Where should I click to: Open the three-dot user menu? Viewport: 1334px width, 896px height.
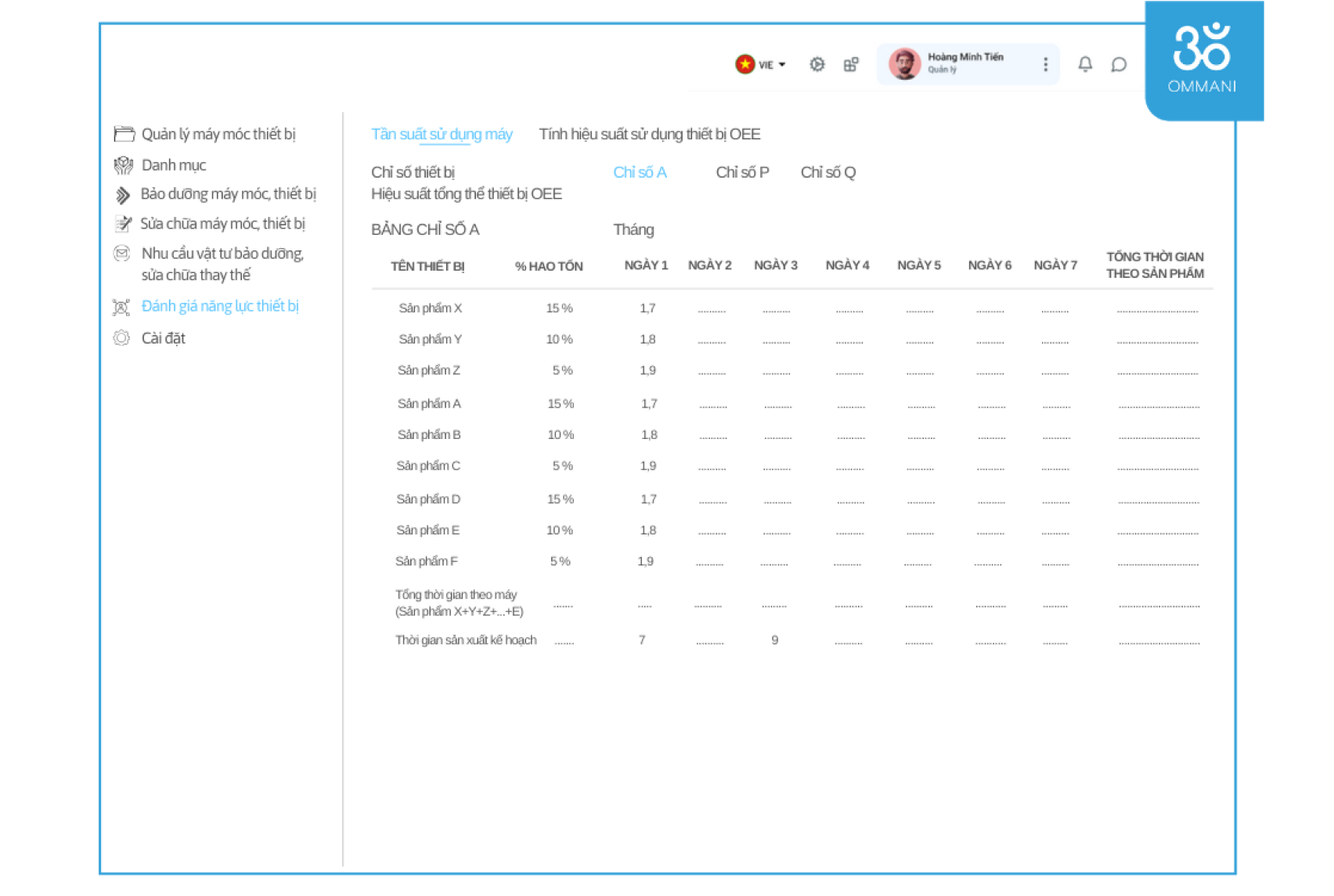[1045, 64]
